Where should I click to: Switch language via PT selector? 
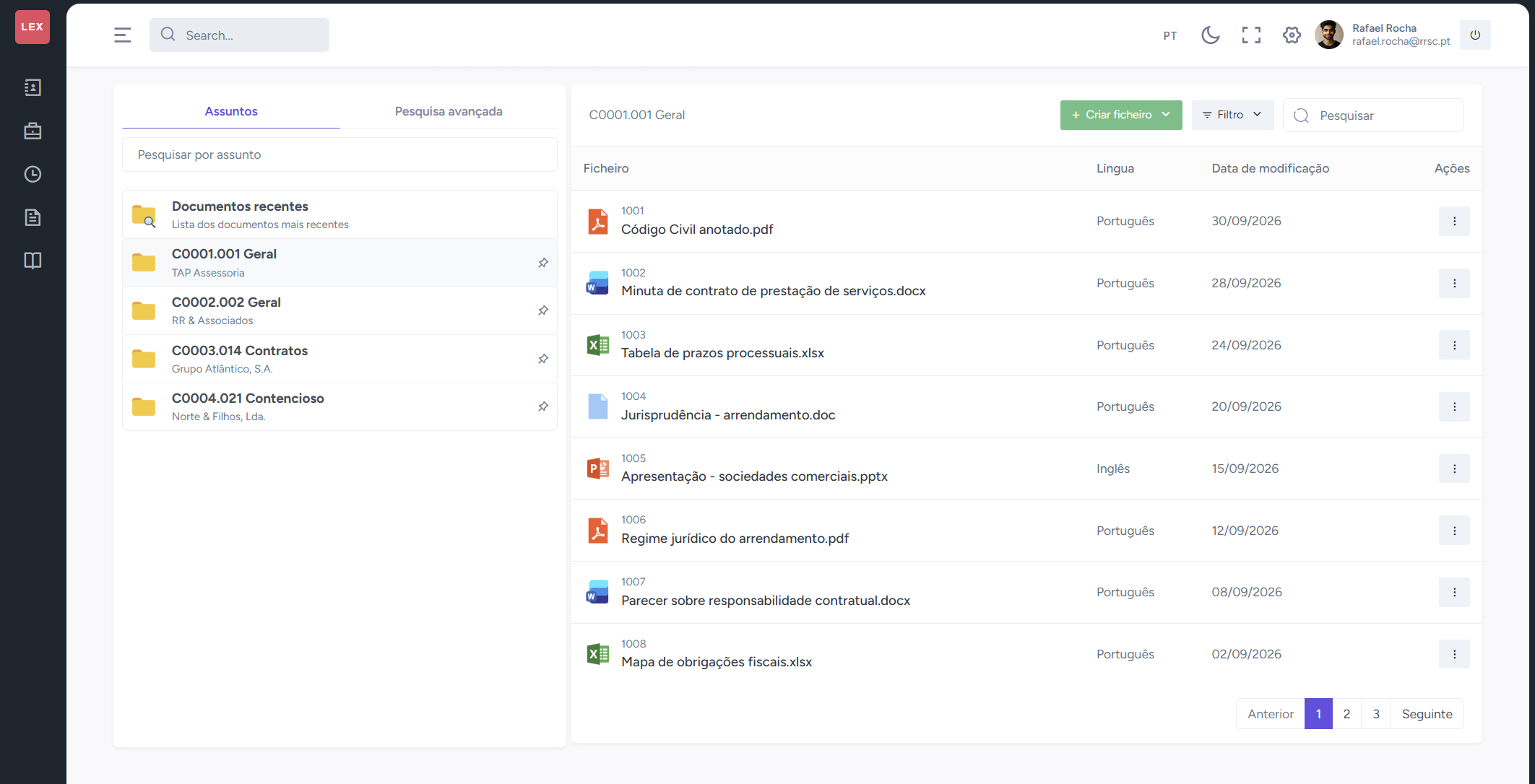[1170, 35]
